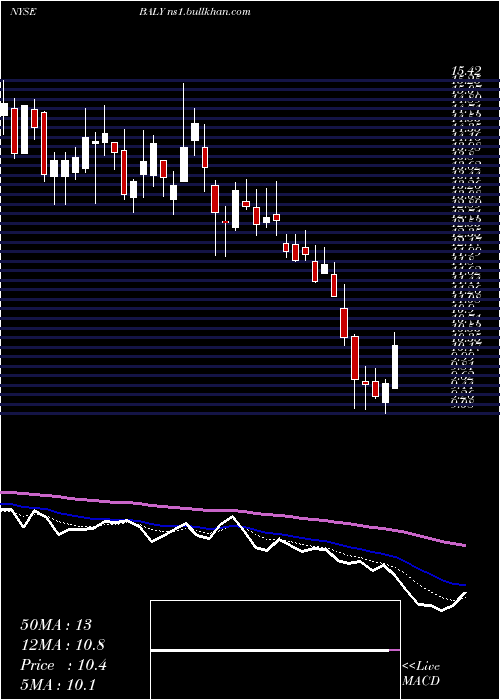Click the BALY ns1.bullkhan.com header text
Viewport: 500px width, 700px height.
194,12
